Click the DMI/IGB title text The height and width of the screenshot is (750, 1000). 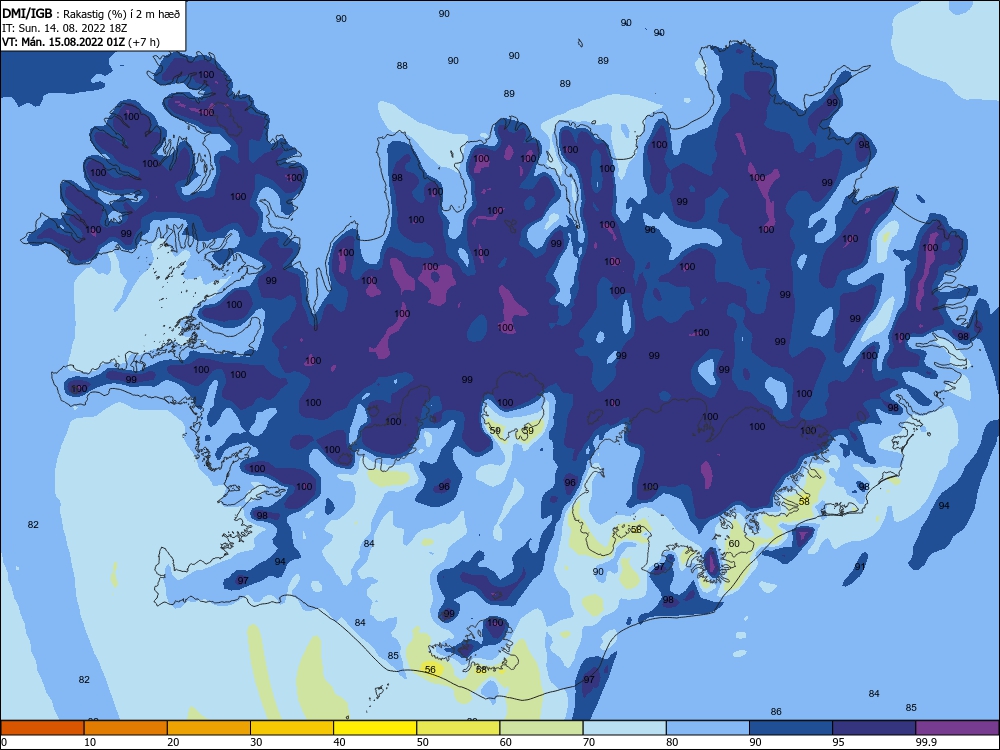(27, 13)
